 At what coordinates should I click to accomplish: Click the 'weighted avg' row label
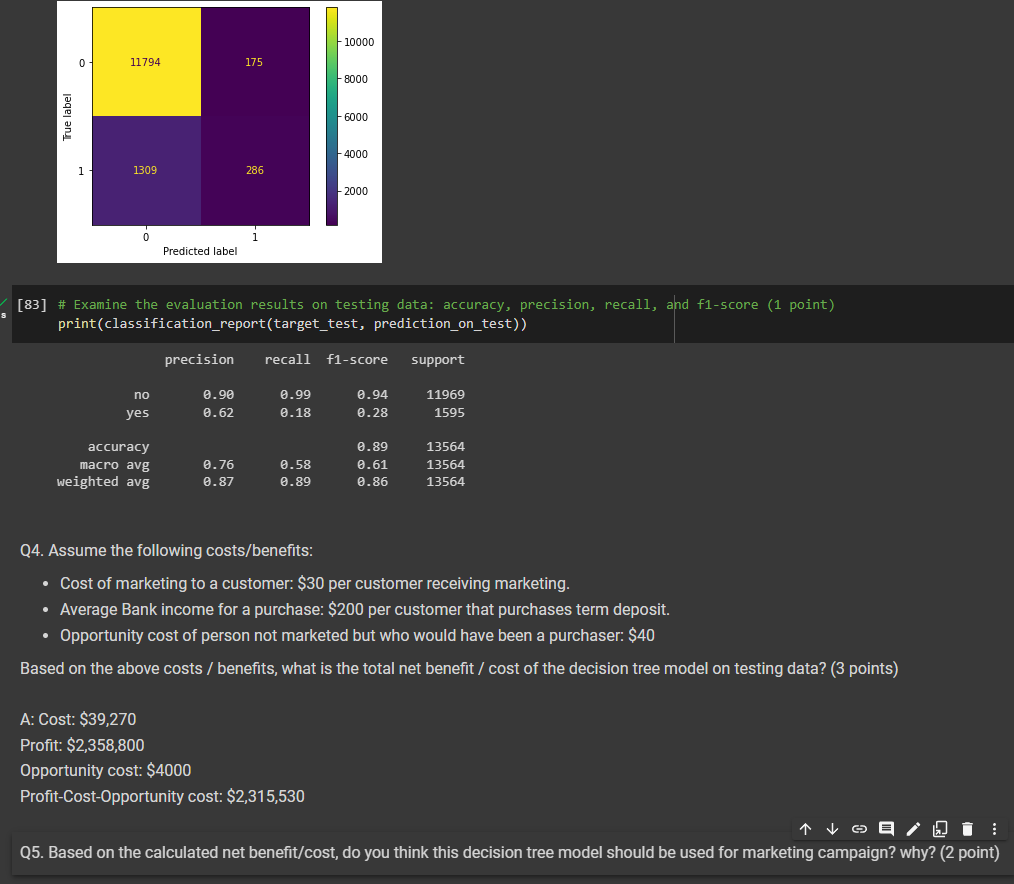tap(103, 482)
